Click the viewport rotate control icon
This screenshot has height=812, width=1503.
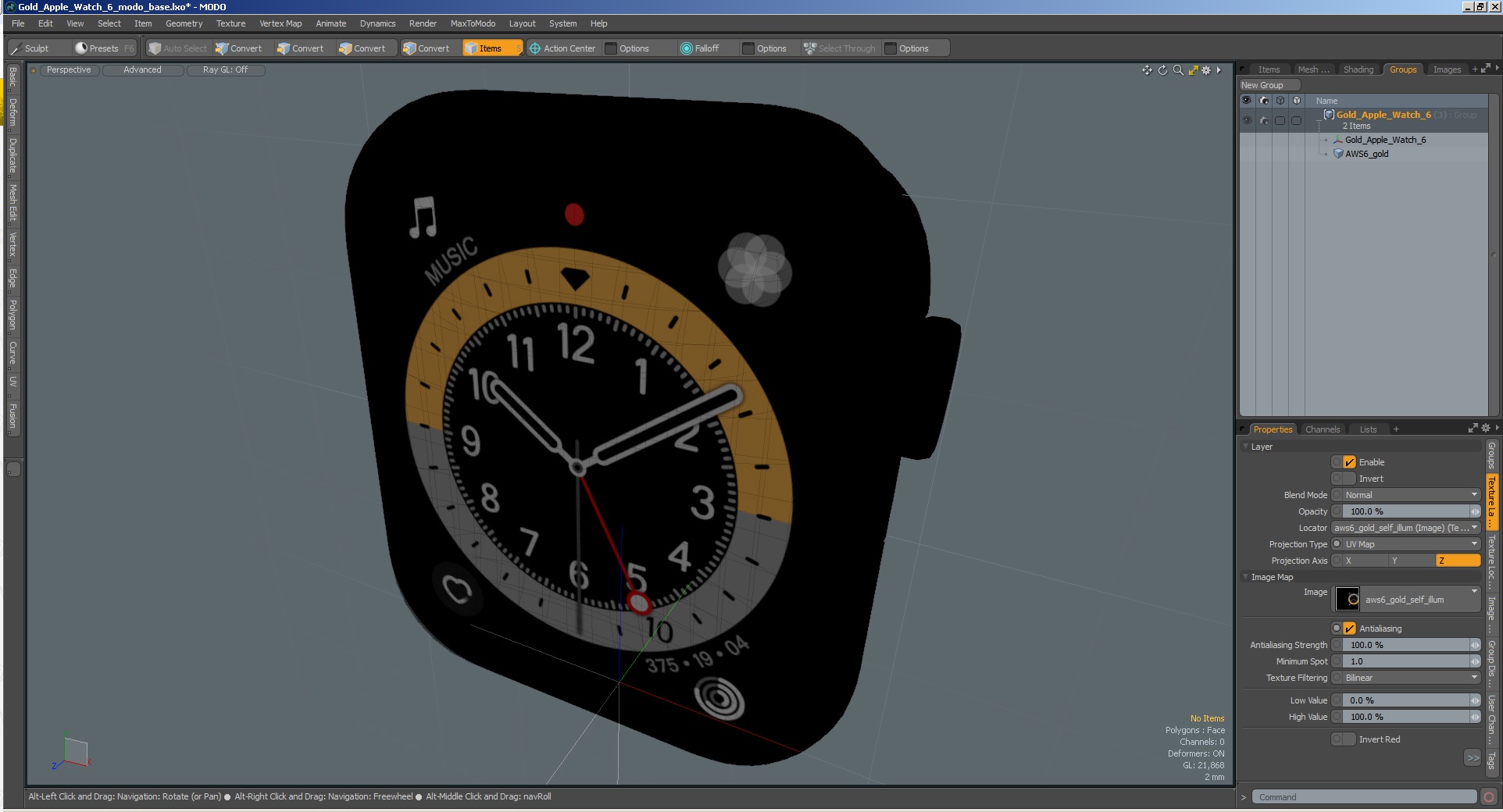coord(1162,70)
